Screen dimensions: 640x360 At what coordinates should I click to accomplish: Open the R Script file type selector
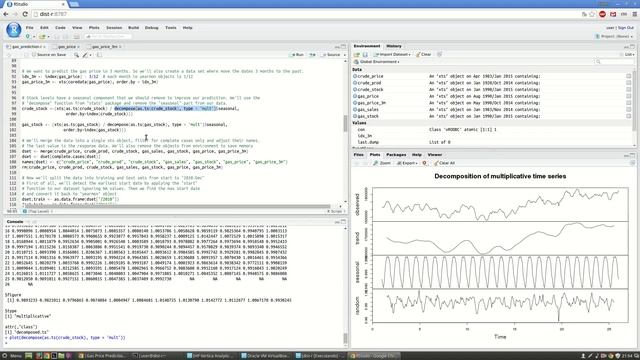click(x=336, y=211)
